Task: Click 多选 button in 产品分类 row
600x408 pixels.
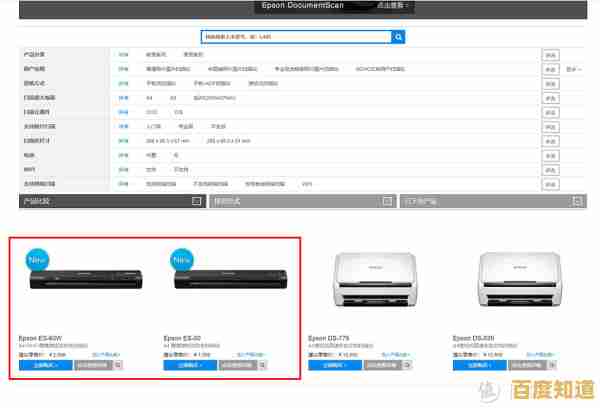Action: 550,55
